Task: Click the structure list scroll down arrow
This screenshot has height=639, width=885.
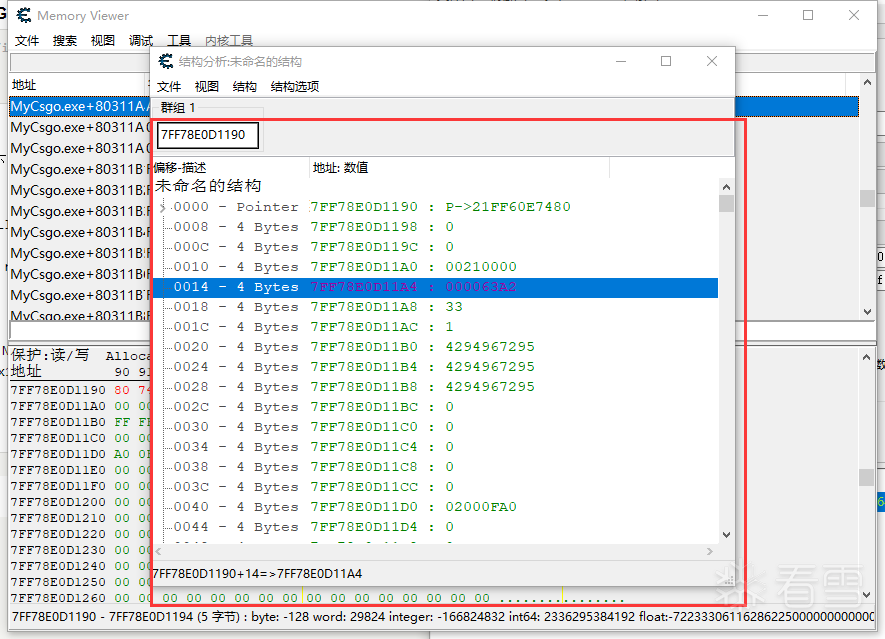Action: [x=726, y=535]
